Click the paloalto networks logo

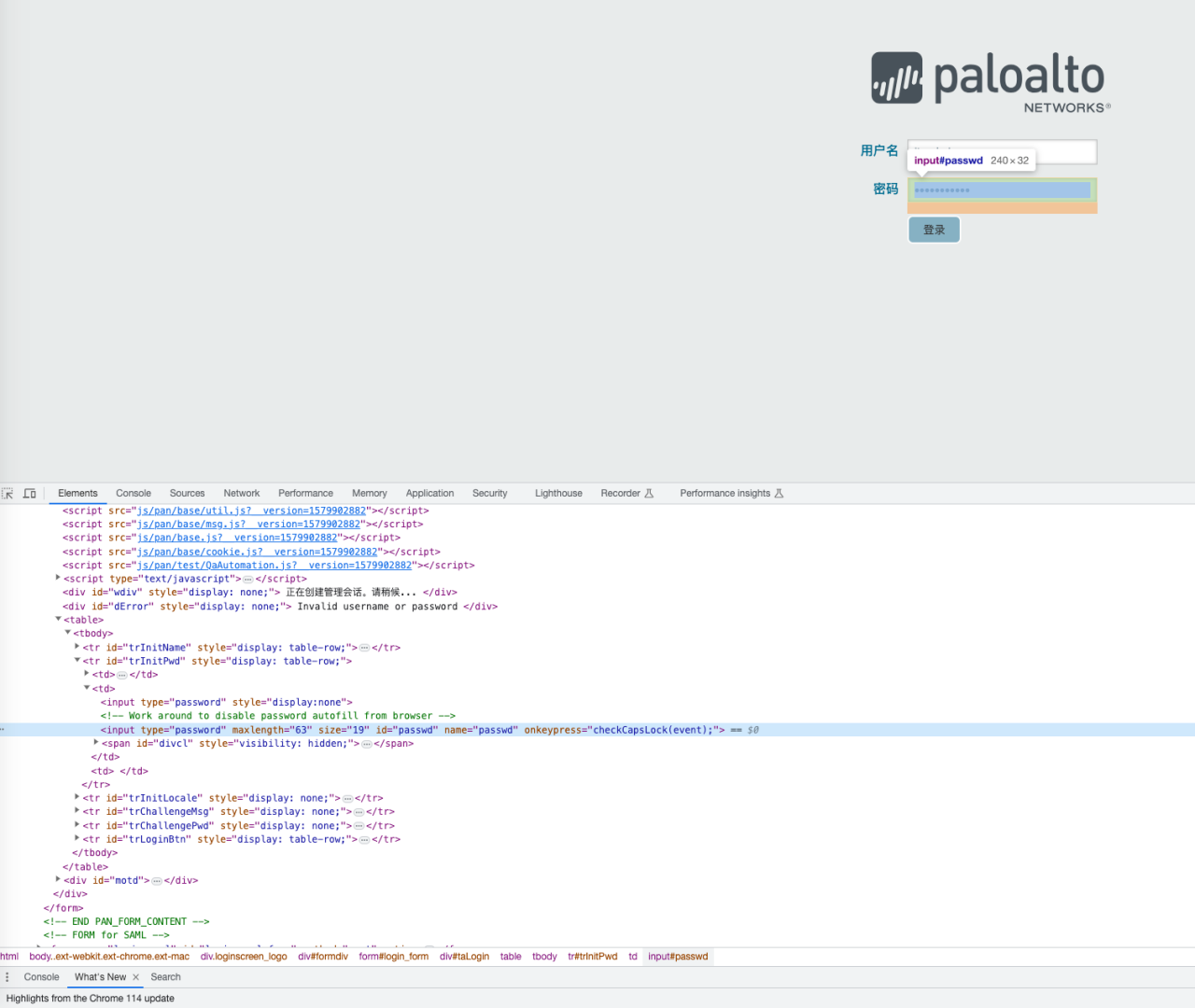coord(991,83)
